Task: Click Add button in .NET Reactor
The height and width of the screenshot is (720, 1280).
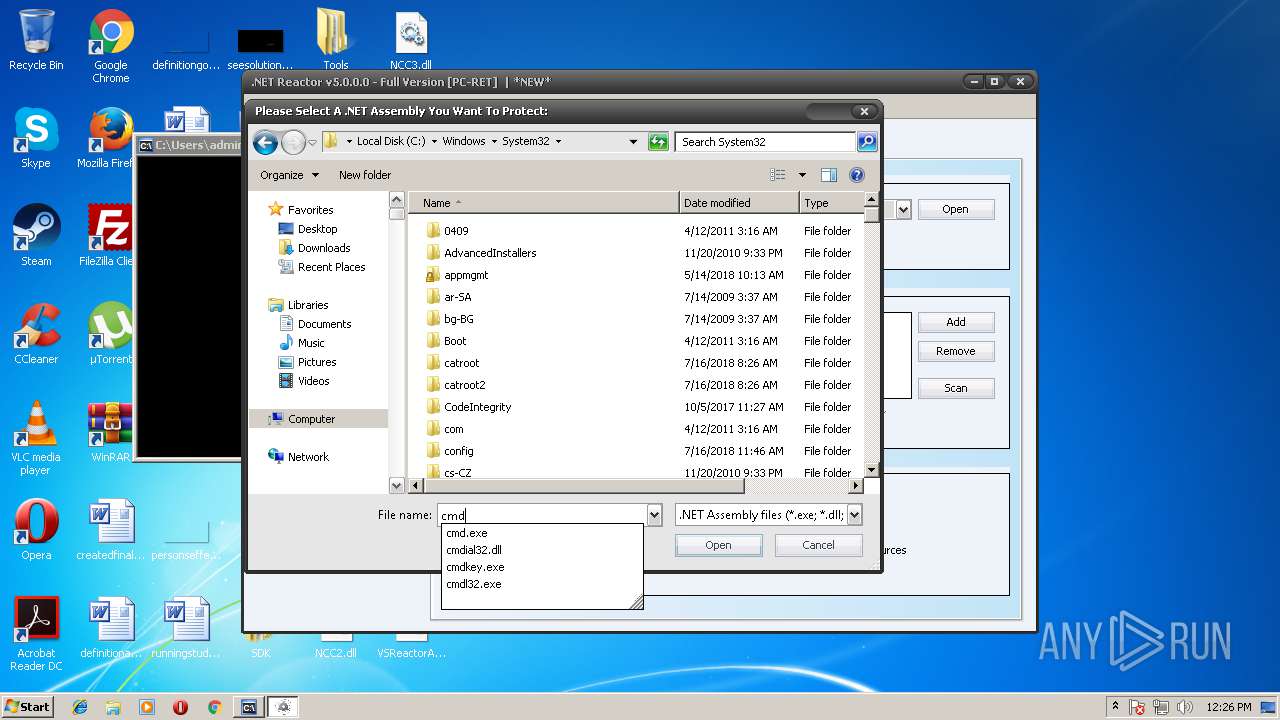Action: click(x=956, y=322)
